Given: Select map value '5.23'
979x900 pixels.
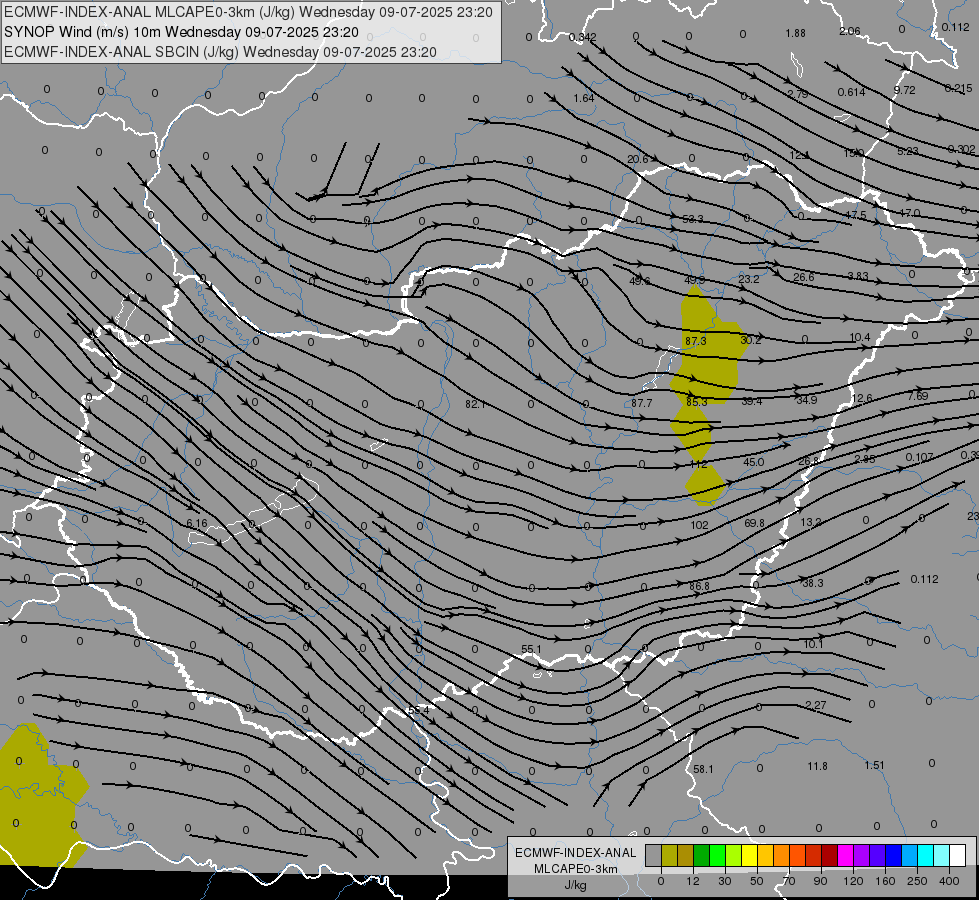Looking at the screenshot, I should point(908,151).
